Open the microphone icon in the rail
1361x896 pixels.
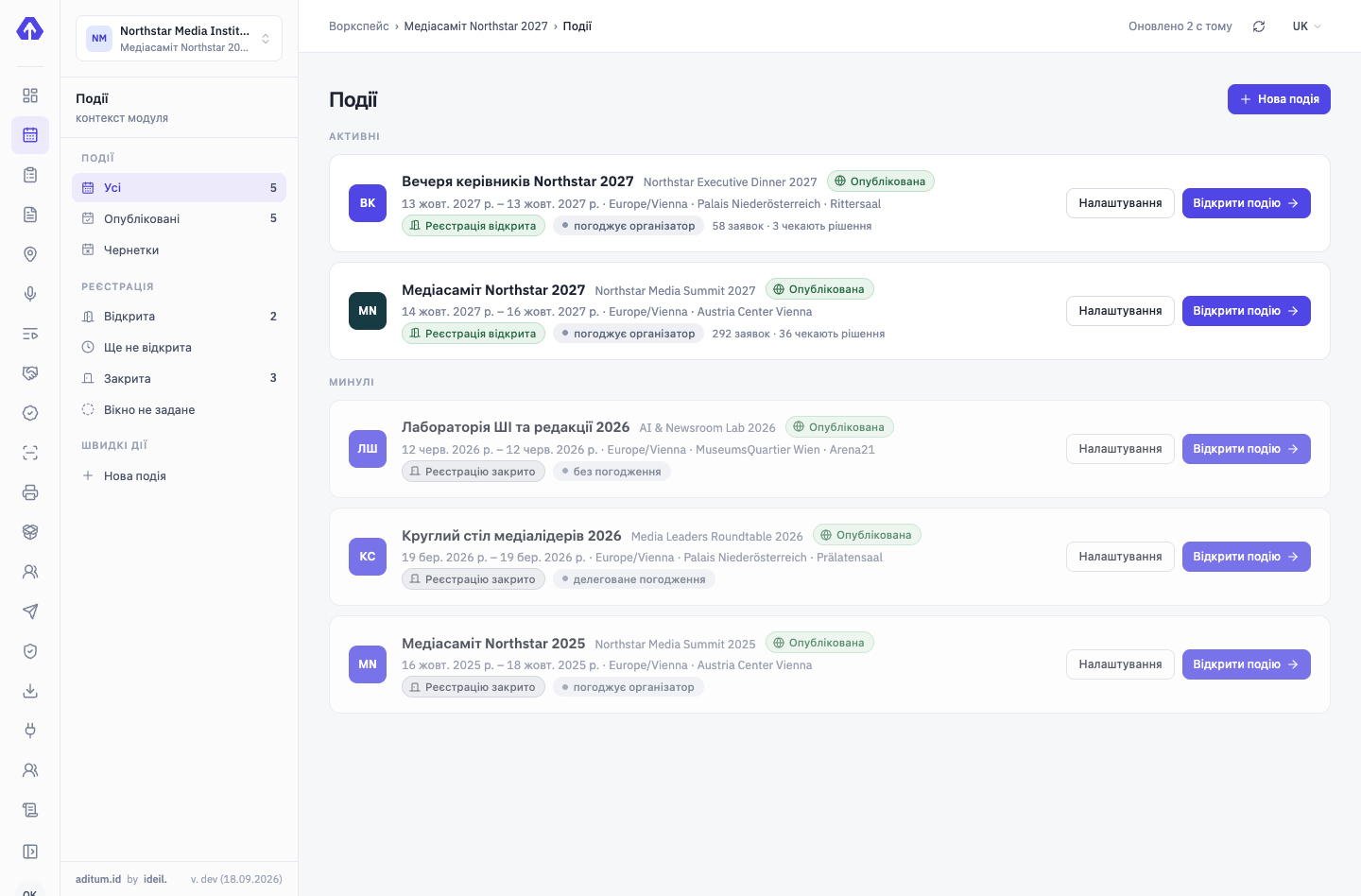point(30,294)
